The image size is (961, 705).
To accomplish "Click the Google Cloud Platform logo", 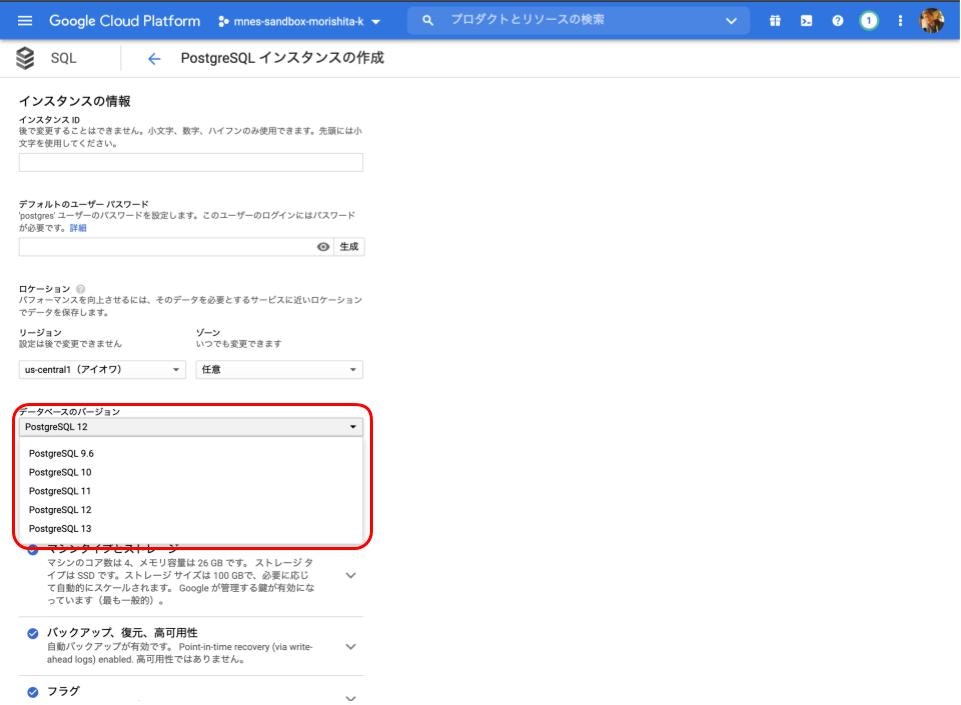I will pyautogui.click(x=124, y=21).
